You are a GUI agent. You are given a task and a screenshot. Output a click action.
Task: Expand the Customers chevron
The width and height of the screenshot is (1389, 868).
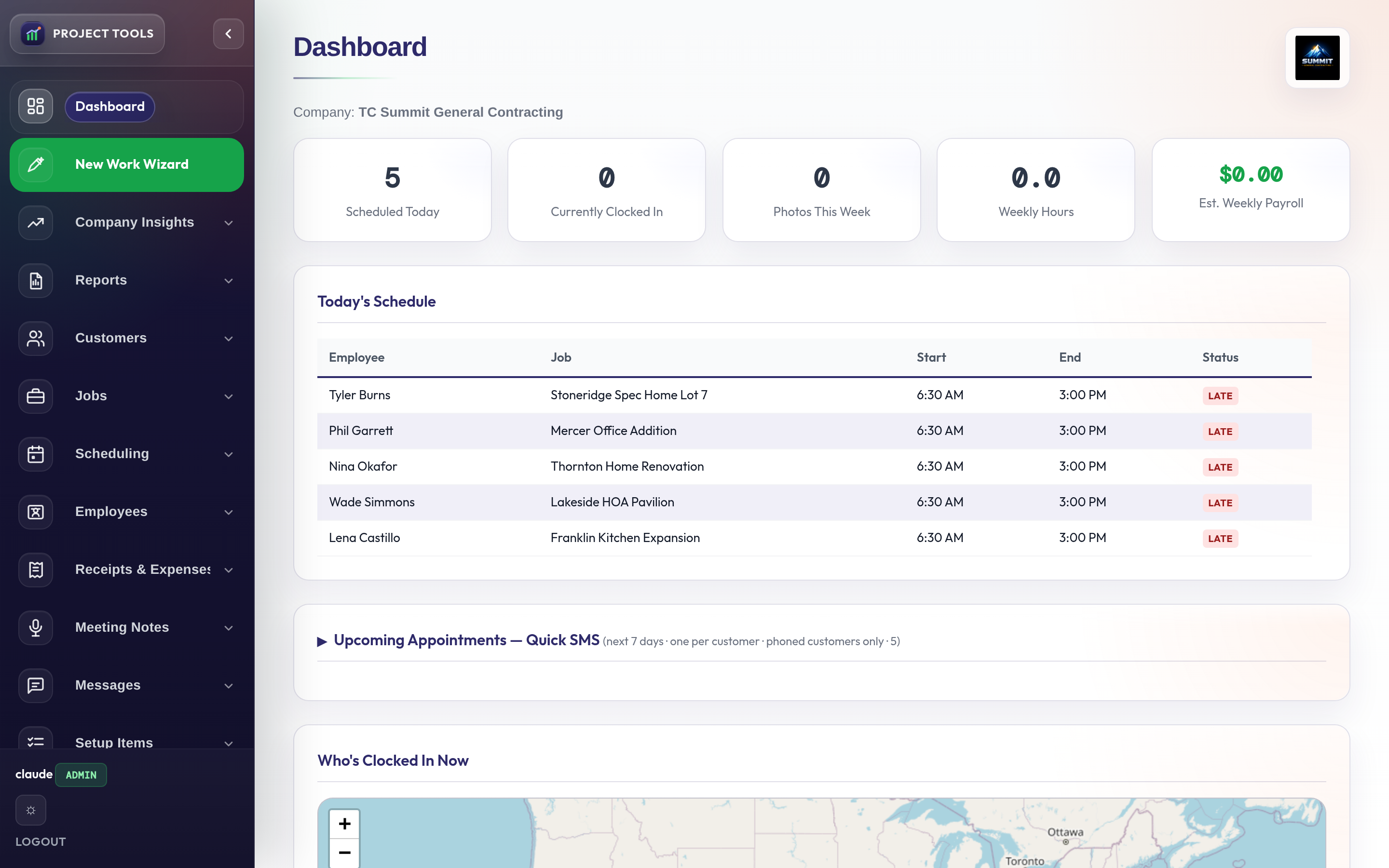click(229, 339)
